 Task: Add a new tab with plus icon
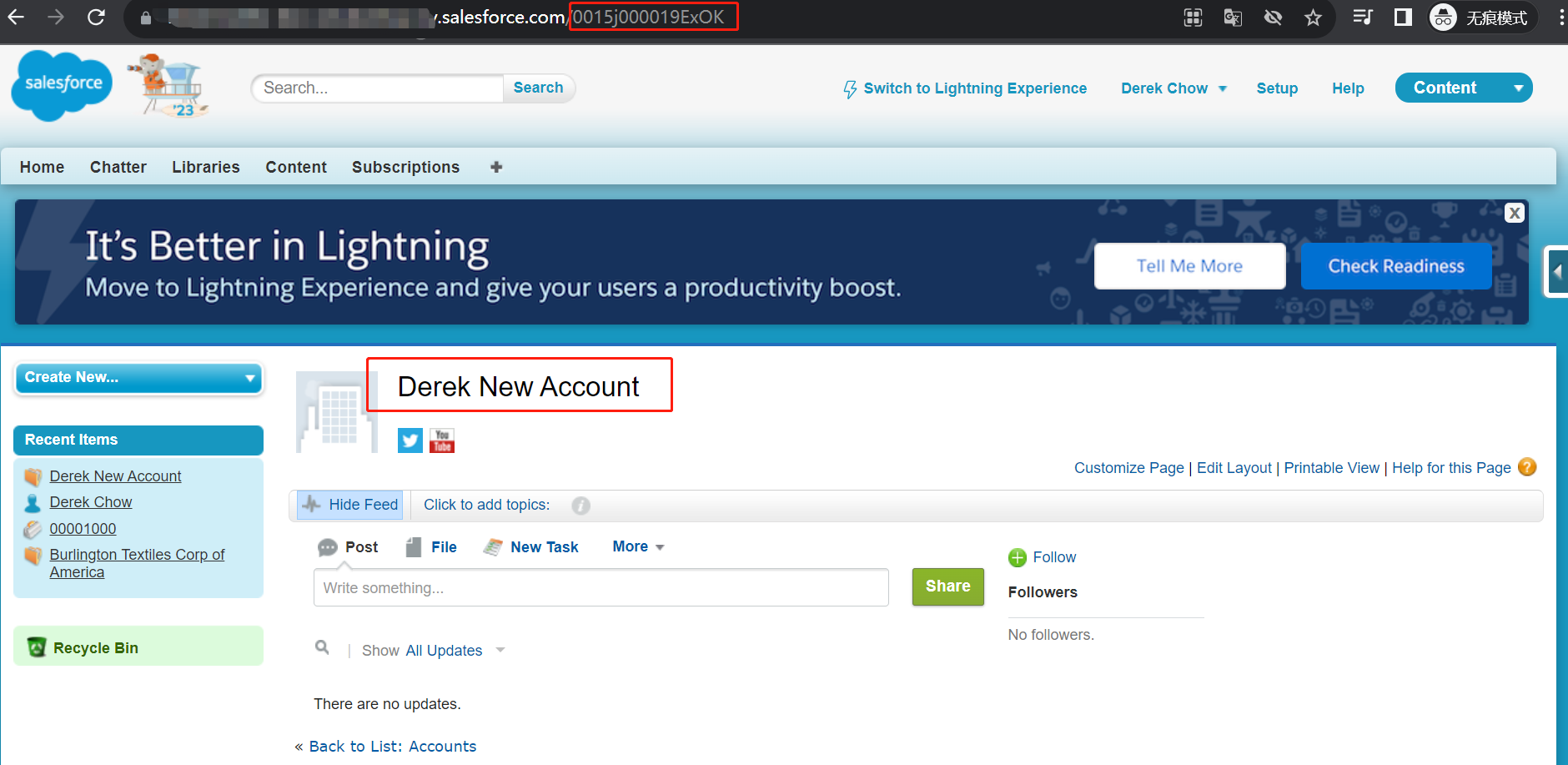(x=496, y=167)
